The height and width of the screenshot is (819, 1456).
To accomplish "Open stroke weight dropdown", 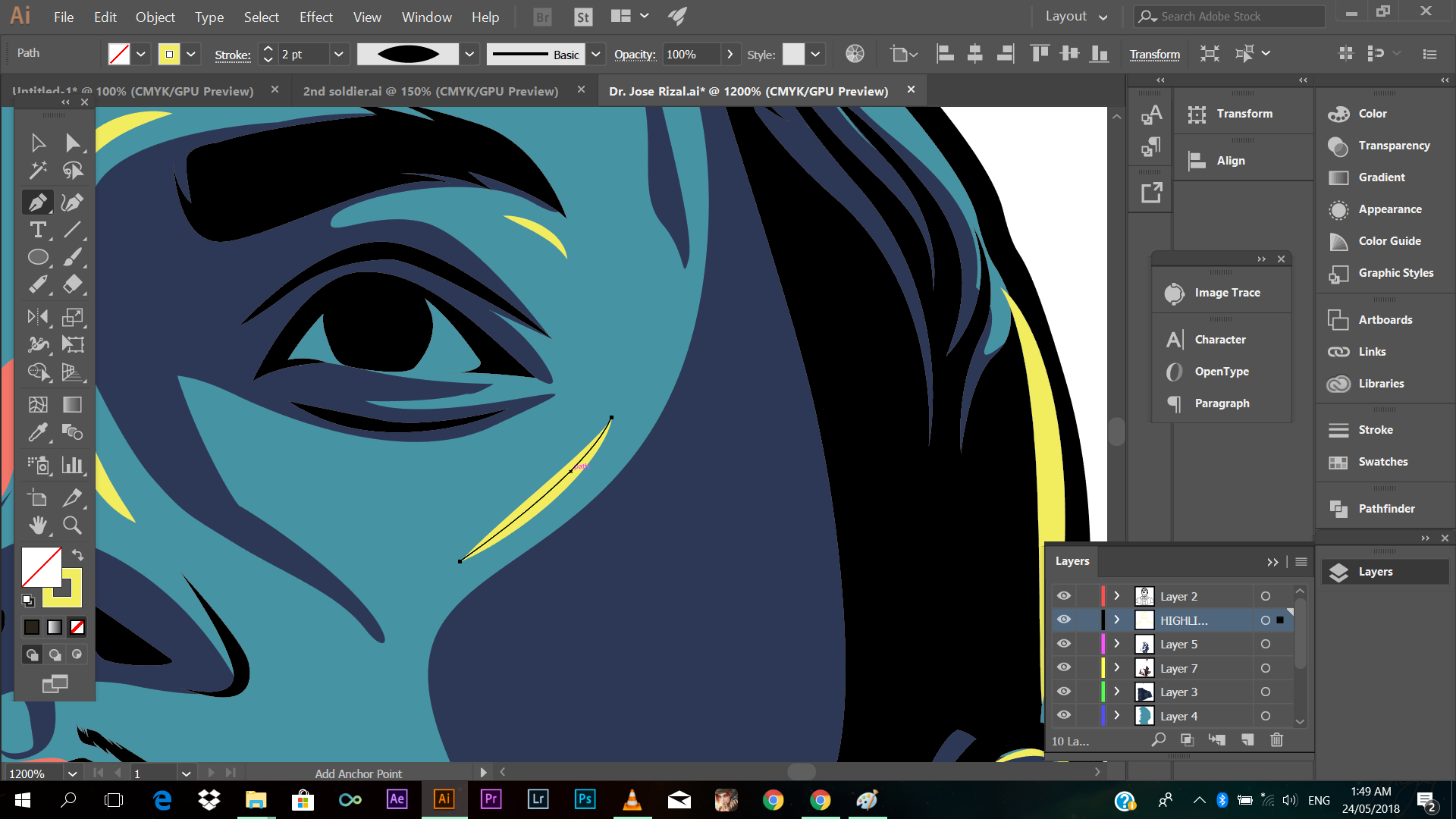I will [339, 54].
